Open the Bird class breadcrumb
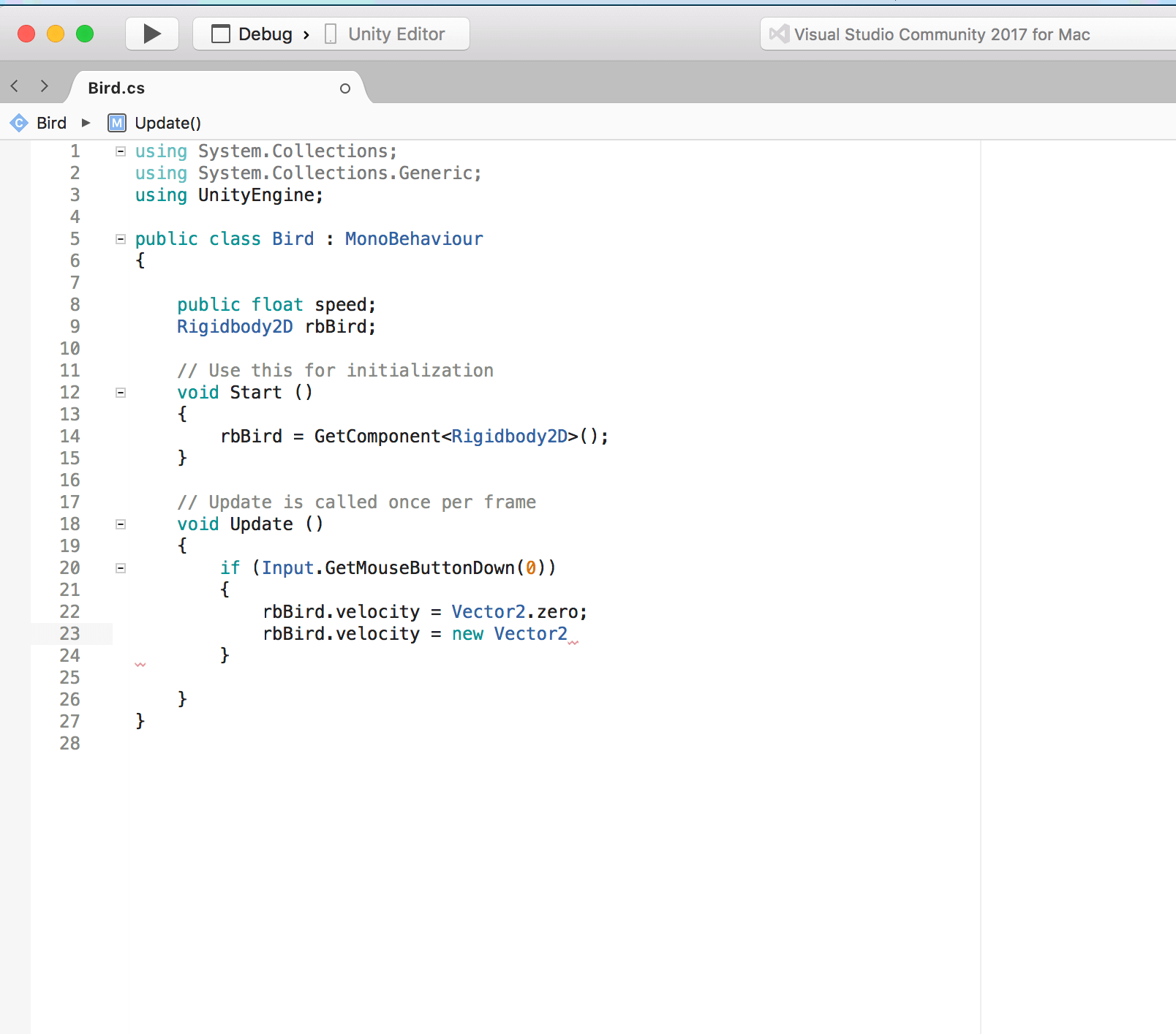 tap(51, 123)
